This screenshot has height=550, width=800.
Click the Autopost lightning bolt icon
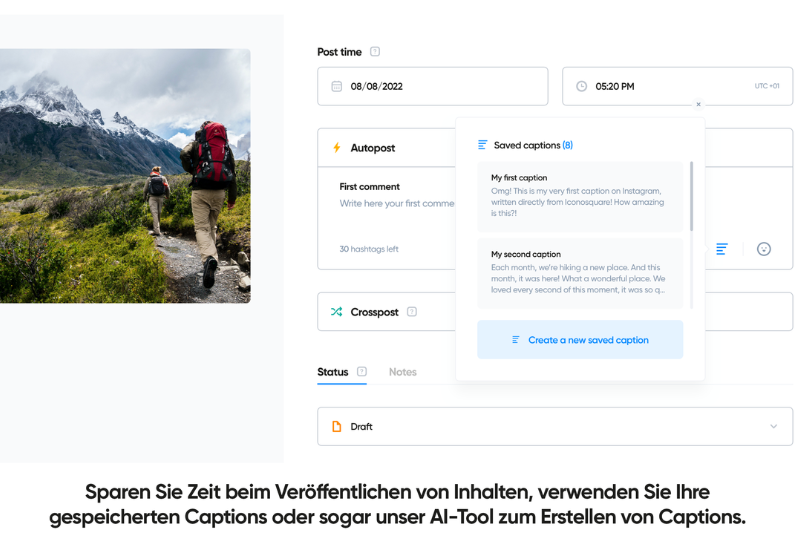coord(337,148)
